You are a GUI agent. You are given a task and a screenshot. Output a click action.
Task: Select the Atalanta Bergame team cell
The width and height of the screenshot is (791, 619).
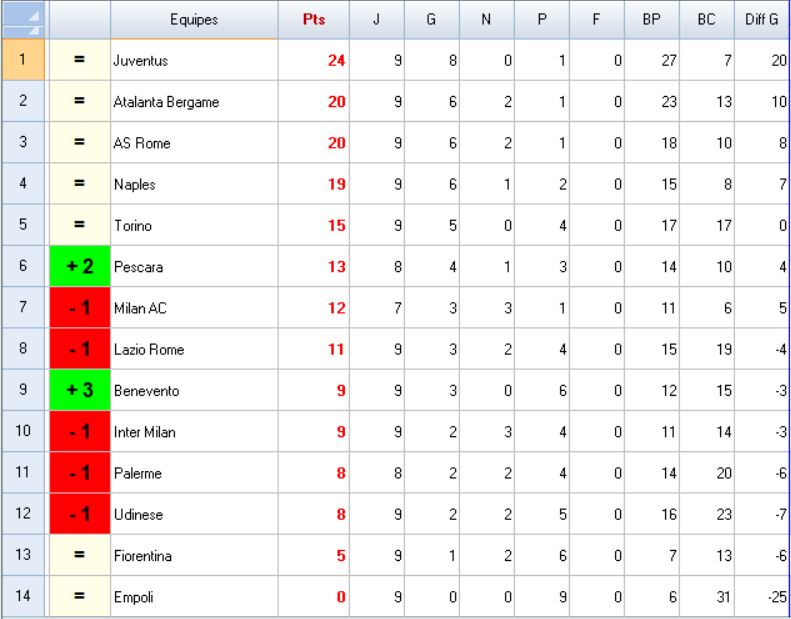(193, 102)
